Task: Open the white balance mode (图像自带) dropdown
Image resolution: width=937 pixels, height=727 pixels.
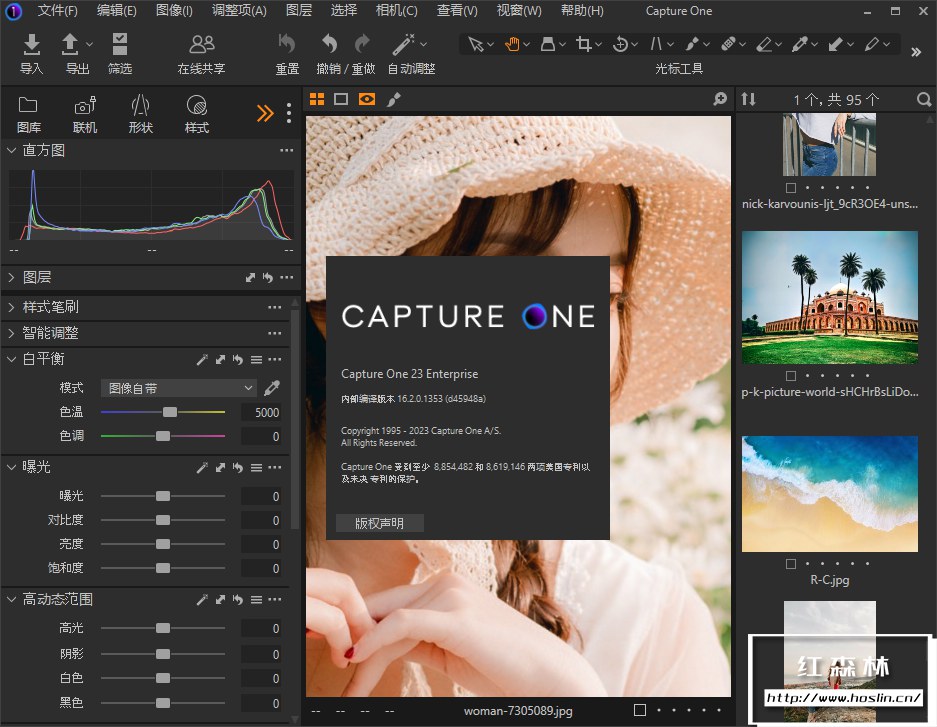Action: 179,388
